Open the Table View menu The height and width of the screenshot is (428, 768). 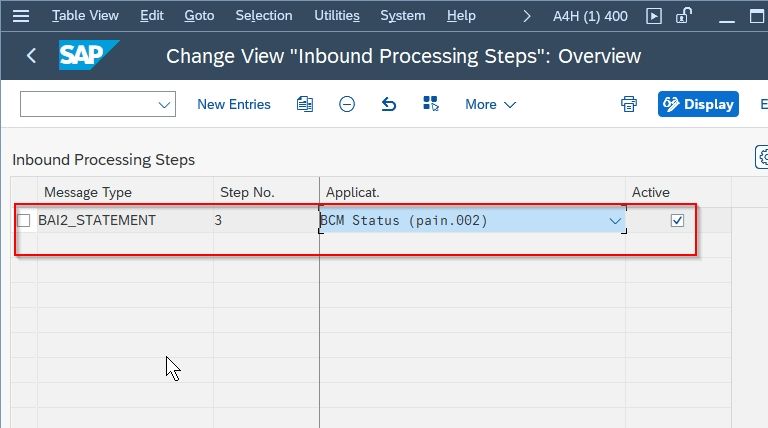point(85,16)
